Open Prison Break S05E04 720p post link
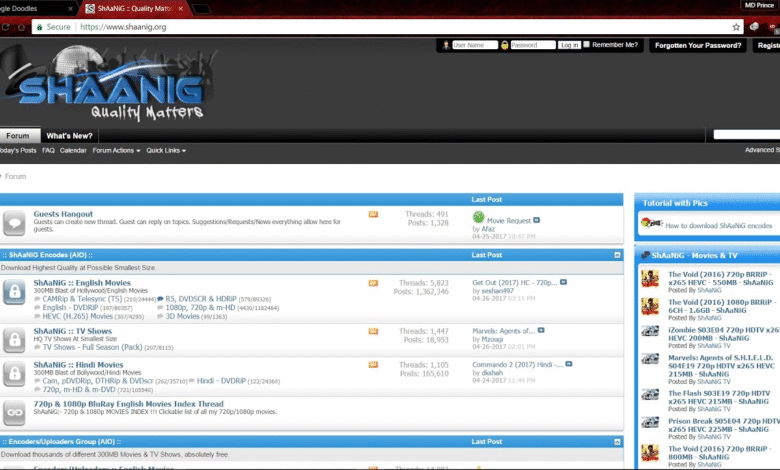Viewport: 780px width, 470px height. tap(724, 425)
